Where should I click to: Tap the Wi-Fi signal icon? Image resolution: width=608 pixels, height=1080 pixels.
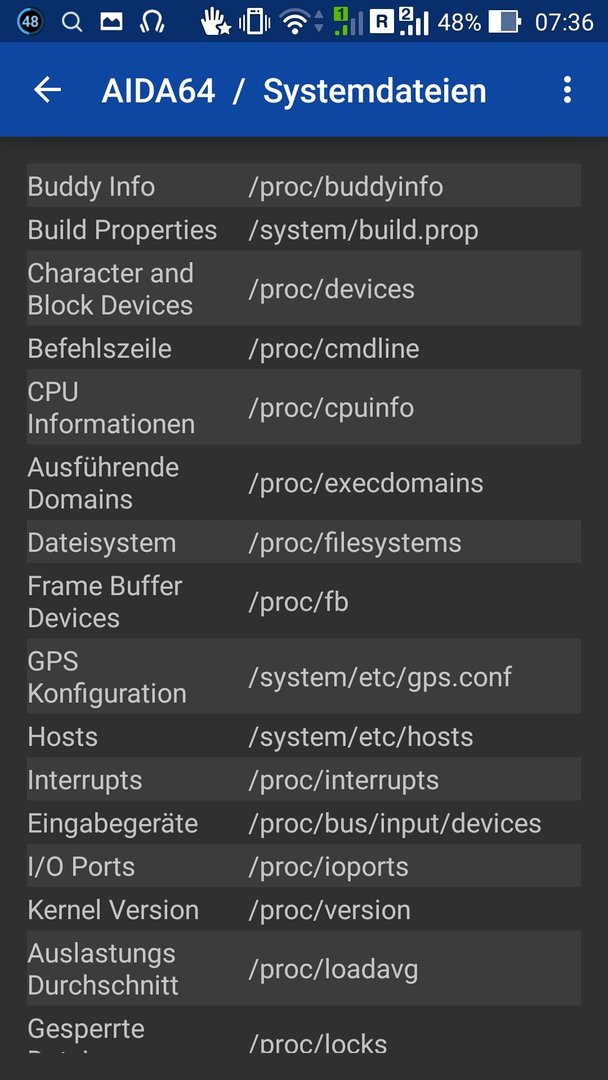coord(297,23)
